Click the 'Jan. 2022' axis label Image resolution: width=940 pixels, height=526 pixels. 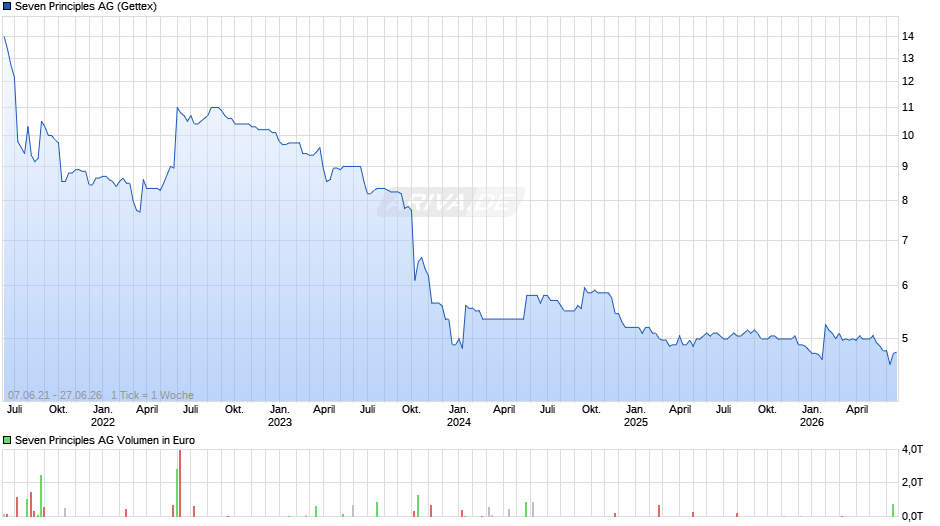(103, 416)
